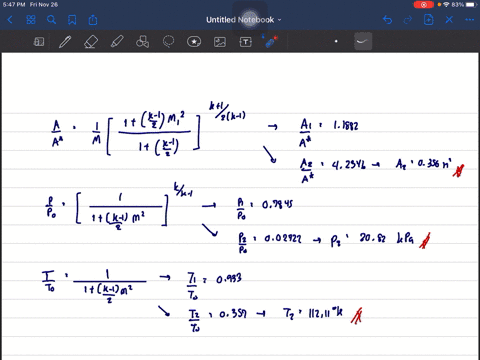Add a new page

click(x=428, y=20)
